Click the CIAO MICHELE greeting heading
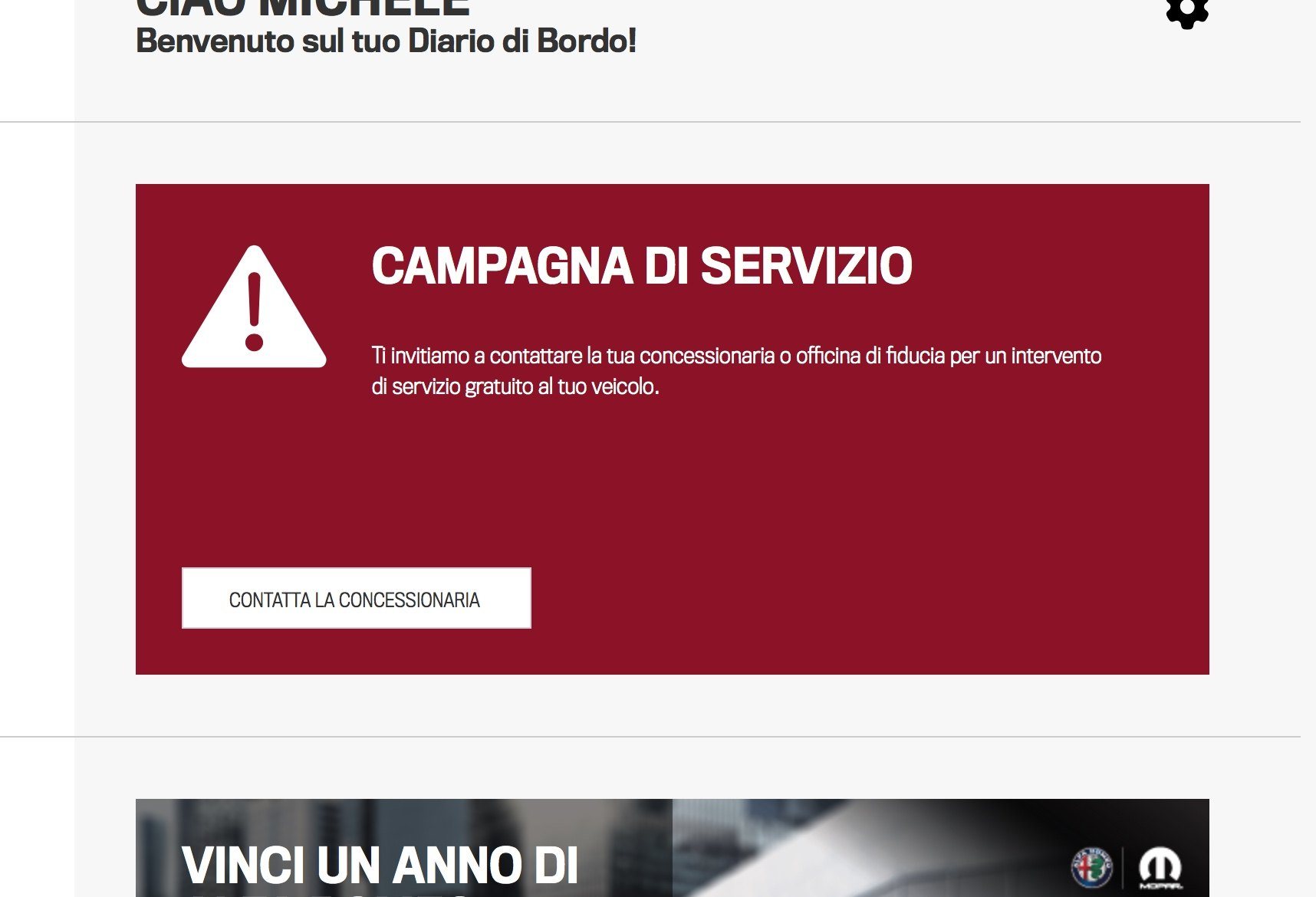1316x897 pixels. (303, 8)
